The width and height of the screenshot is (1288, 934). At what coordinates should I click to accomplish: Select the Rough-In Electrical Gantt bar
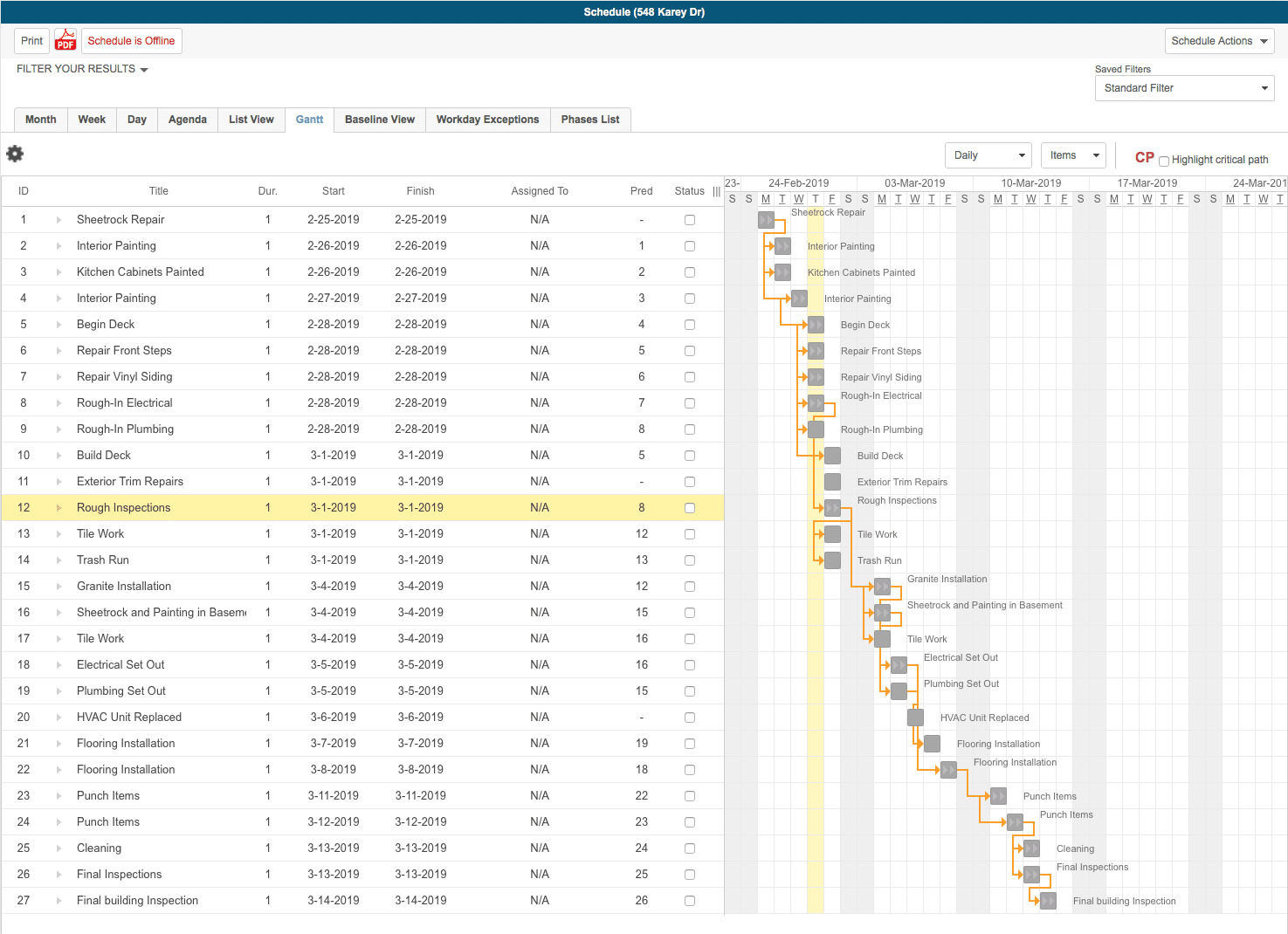816,403
